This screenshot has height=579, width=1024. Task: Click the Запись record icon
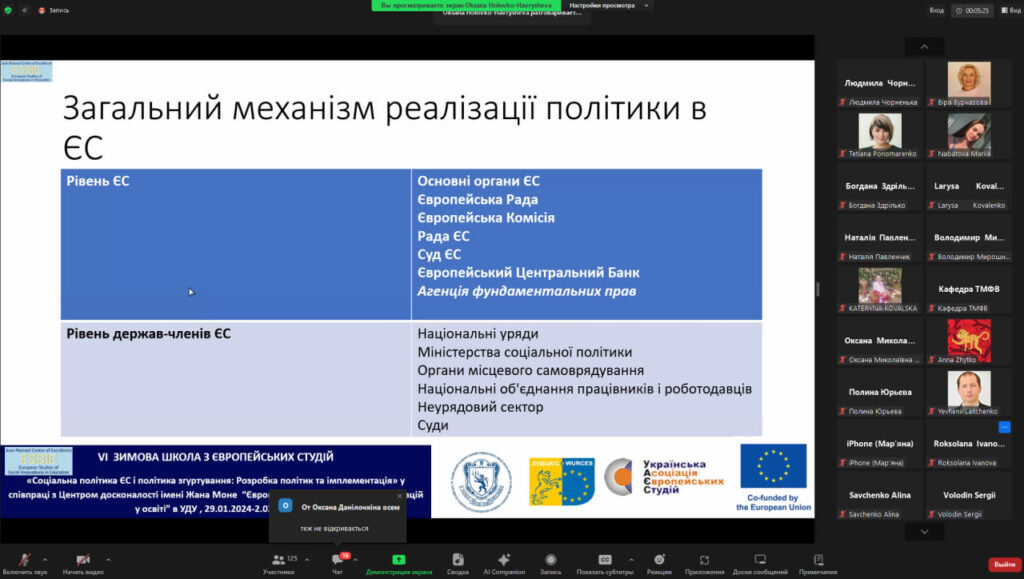tap(551, 560)
